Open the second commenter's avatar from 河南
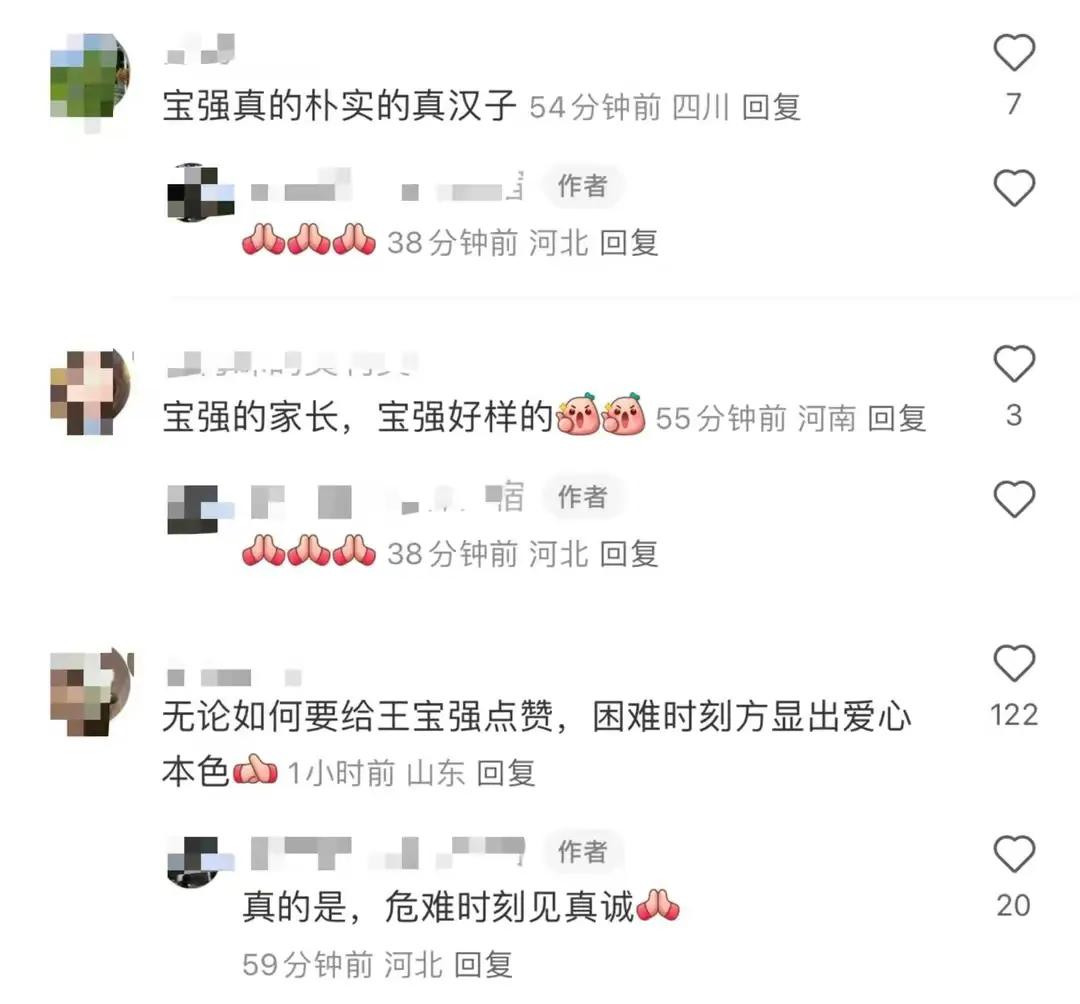The height and width of the screenshot is (1004, 1080). pyautogui.click(x=91, y=391)
